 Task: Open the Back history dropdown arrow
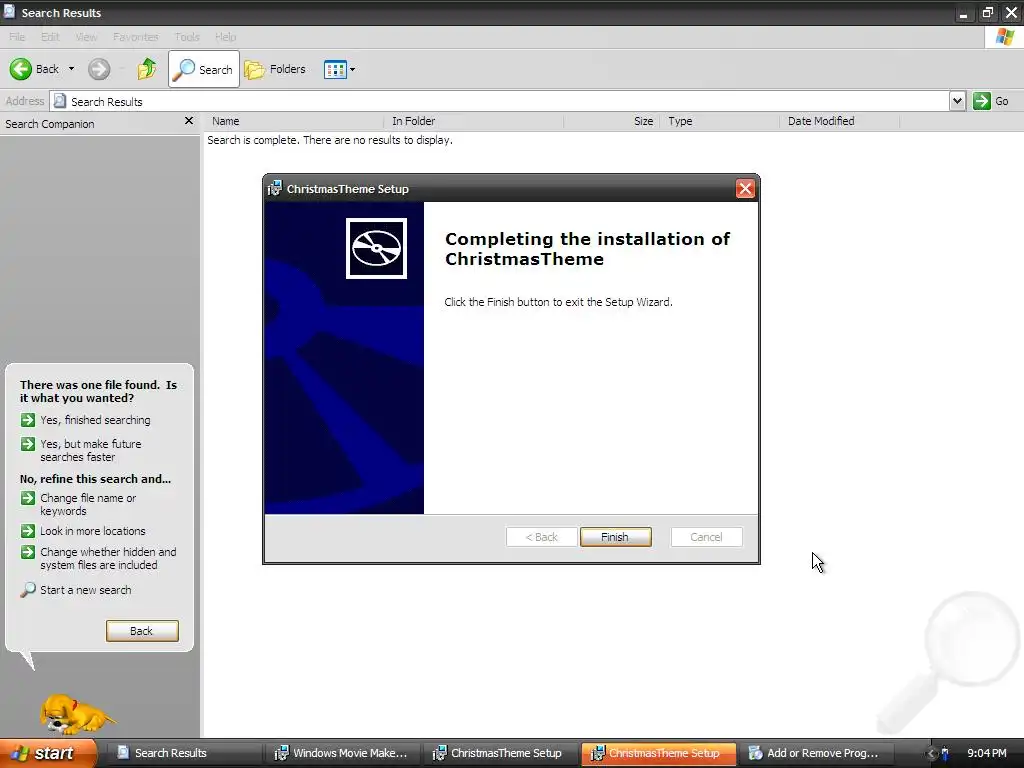(x=71, y=69)
